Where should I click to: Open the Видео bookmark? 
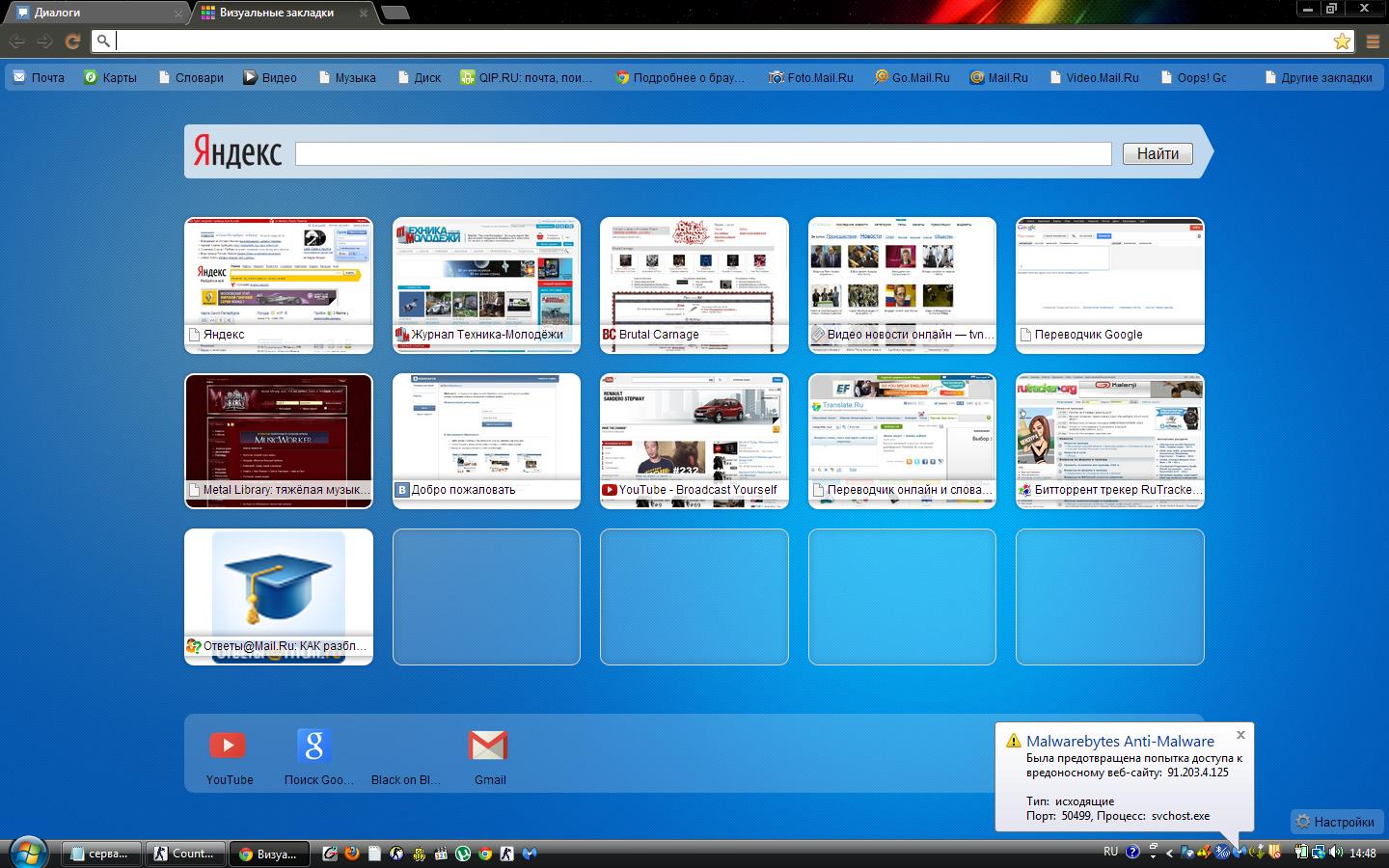tap(270, 78)
